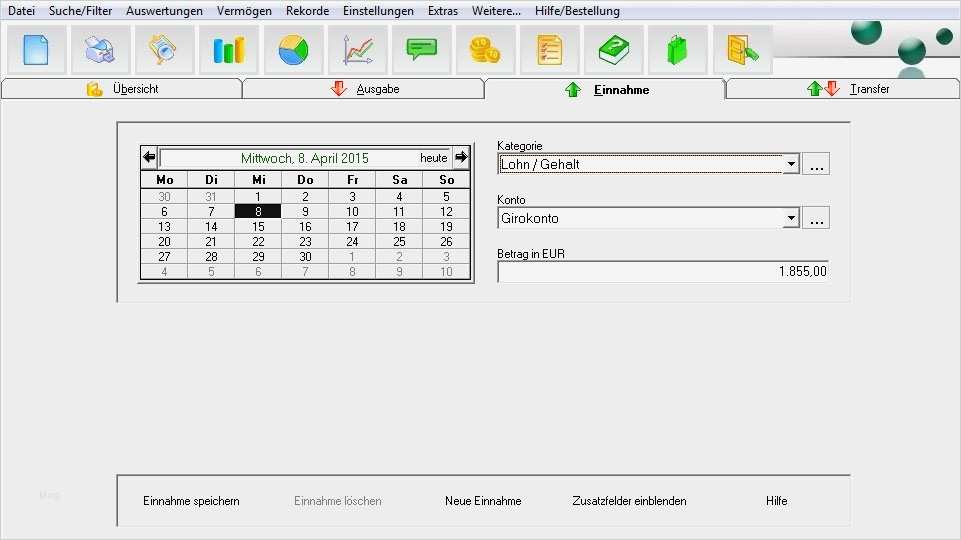Go to previous day with left arrow
This screenshot has height=540, width=961.
149,158
